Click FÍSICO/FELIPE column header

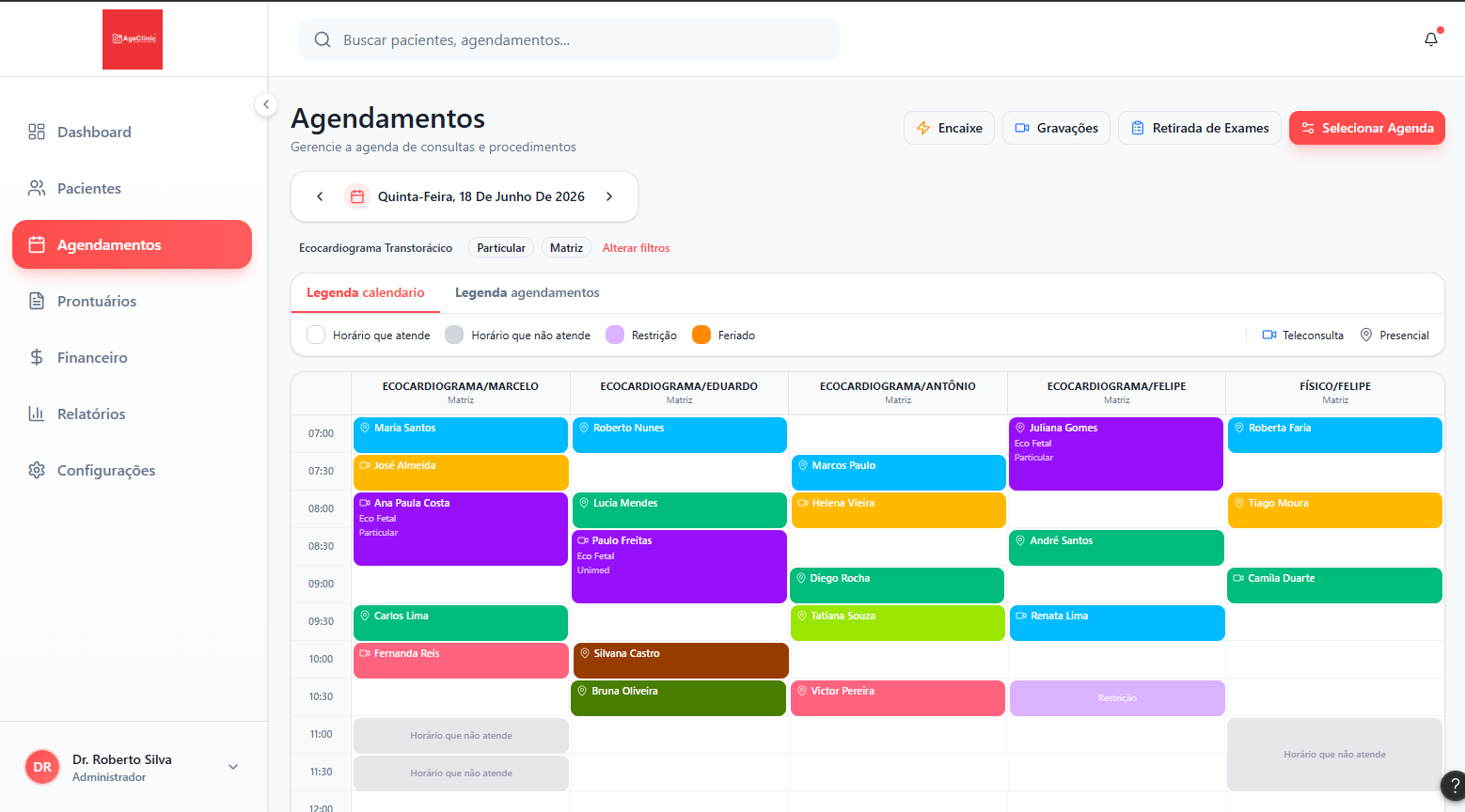(1335, 393)
